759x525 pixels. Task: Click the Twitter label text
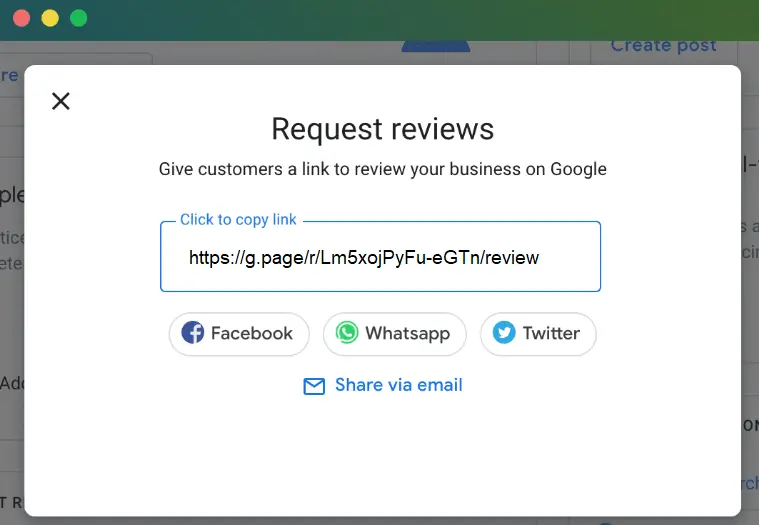click(551, 333)
